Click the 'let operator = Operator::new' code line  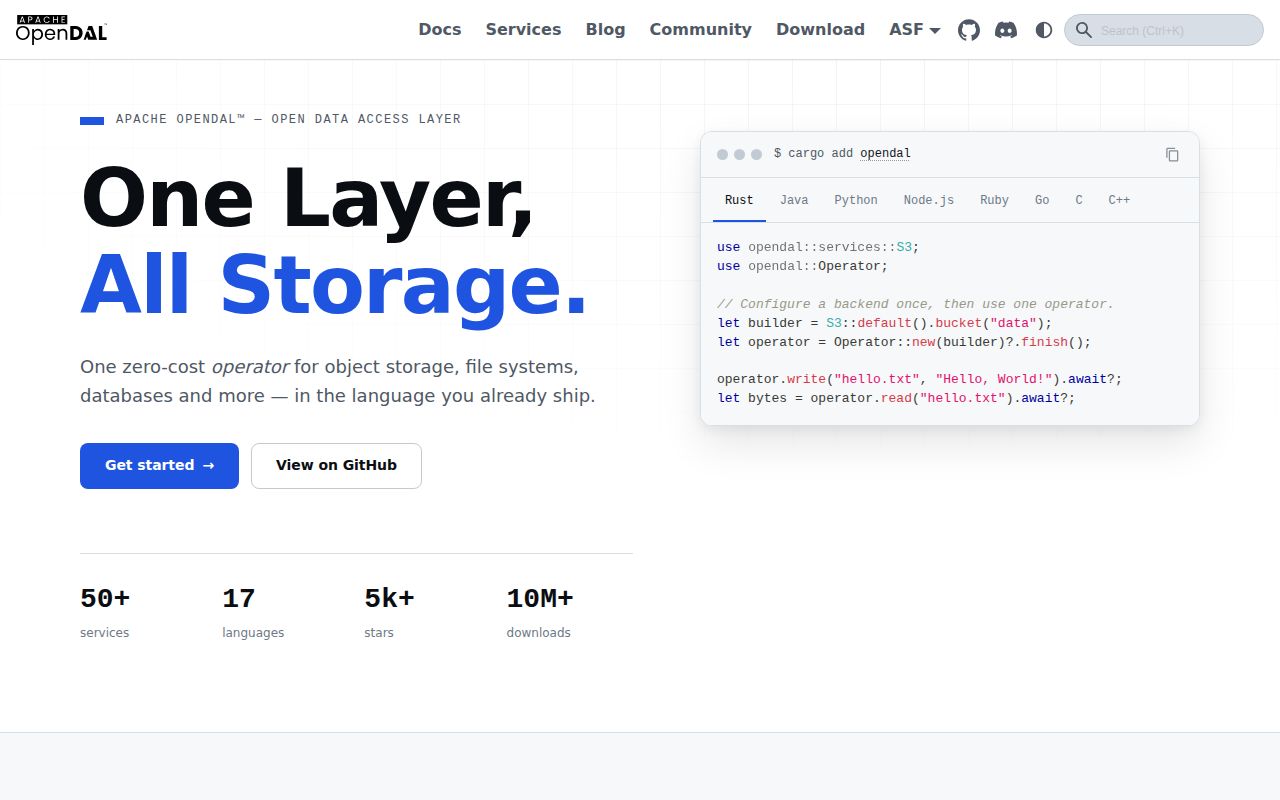904,342
